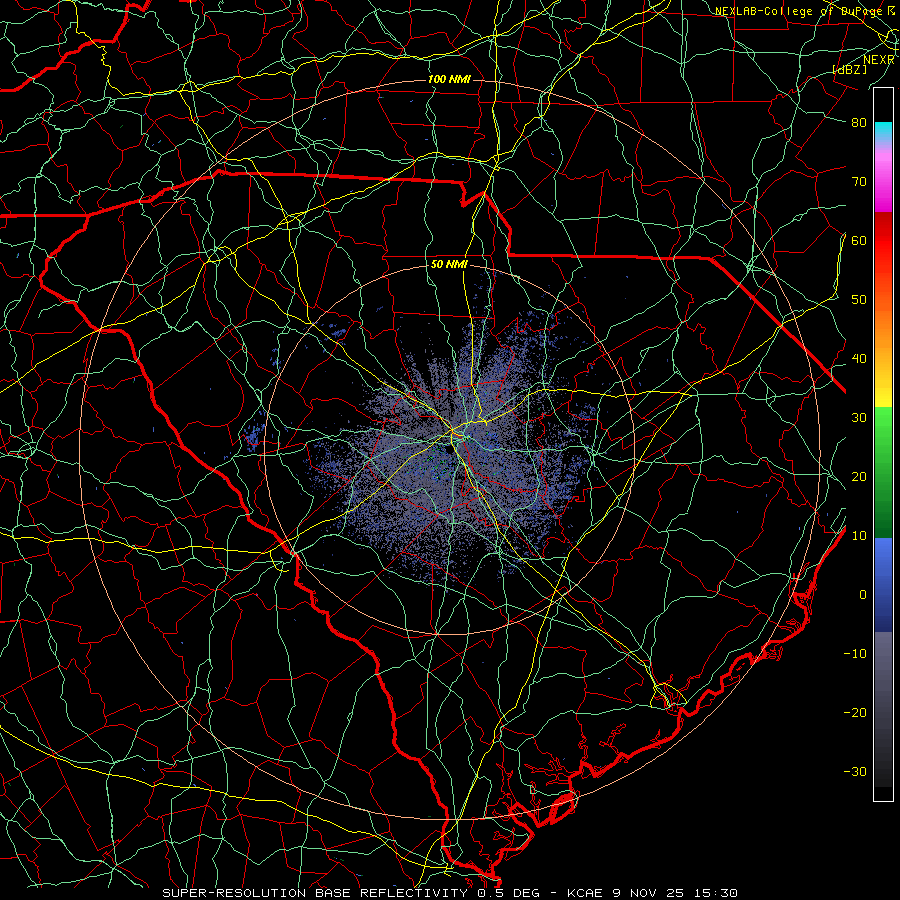Viewport: 900px width, 900px height.
Task: Click the 70 value on the dBZ scale
Action: click(859, 181)
